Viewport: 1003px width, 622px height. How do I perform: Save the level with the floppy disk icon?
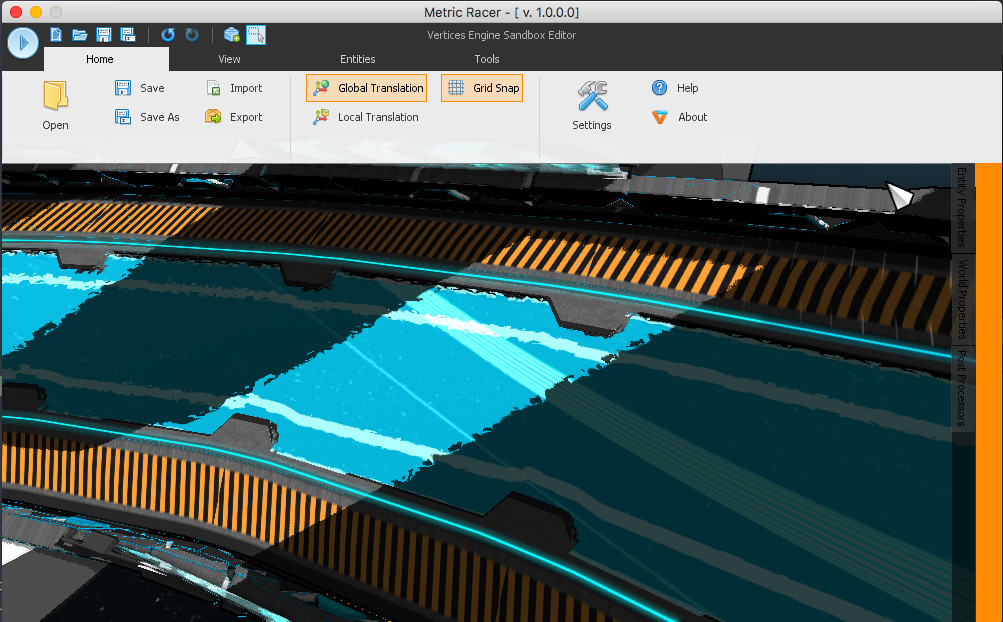coord(103,33)
